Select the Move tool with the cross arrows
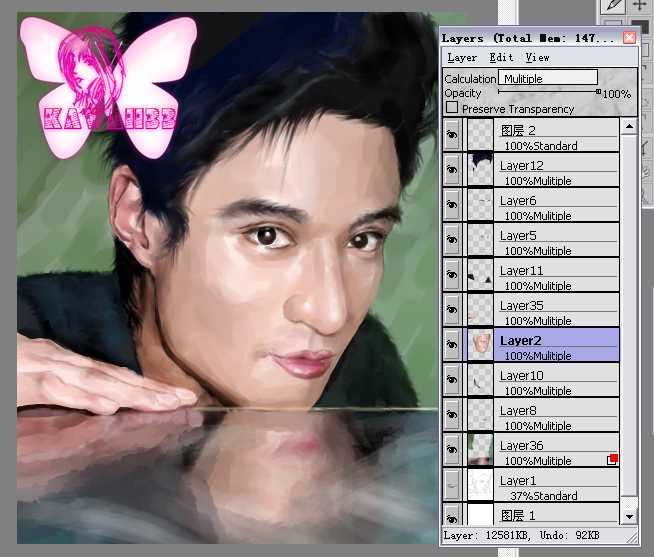The image size is (654, 557). click(x=639, y=5)
